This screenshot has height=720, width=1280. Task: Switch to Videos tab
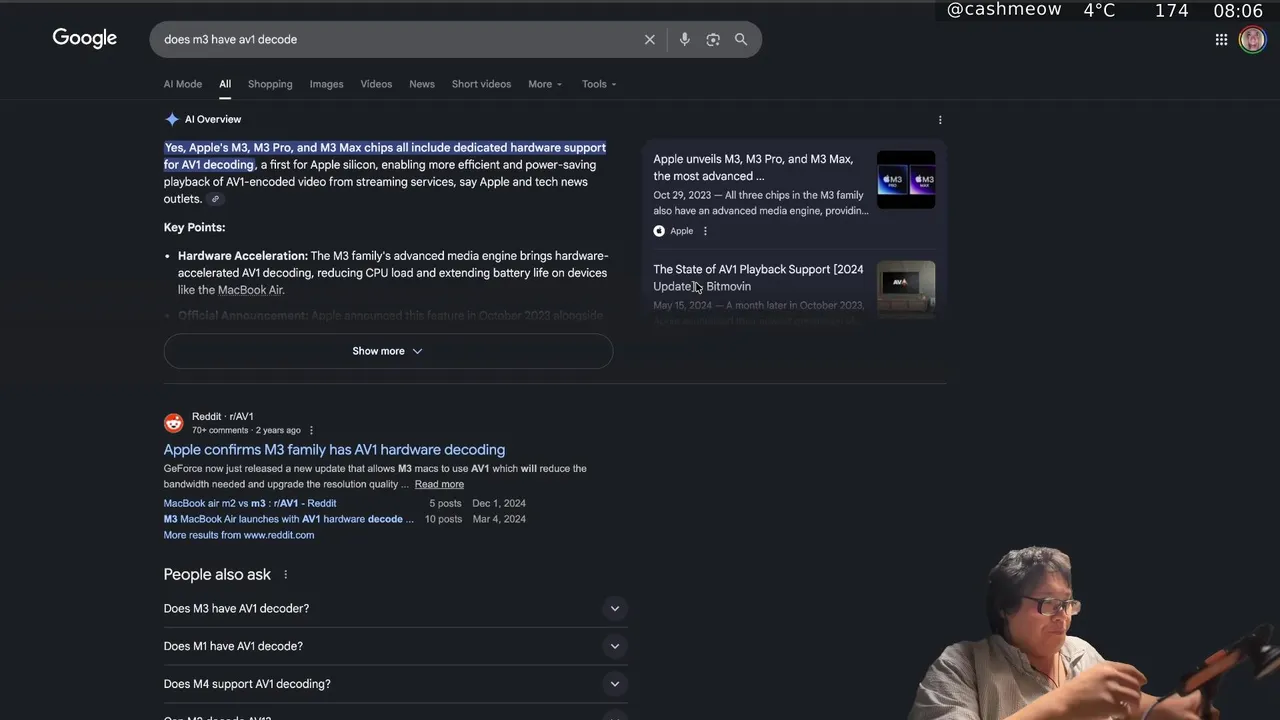376,84
